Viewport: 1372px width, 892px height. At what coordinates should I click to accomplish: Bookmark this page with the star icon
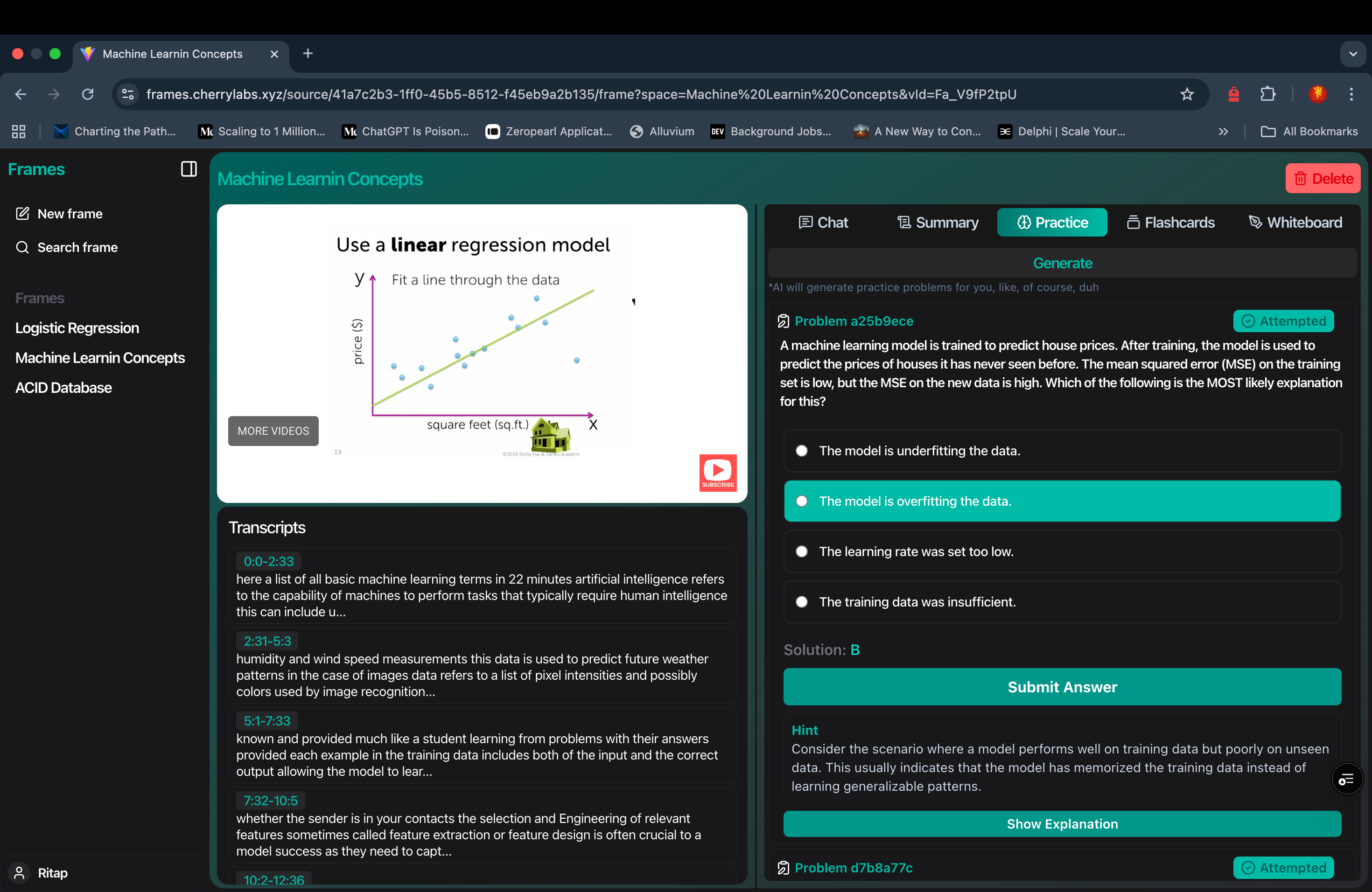point(1186,94)
